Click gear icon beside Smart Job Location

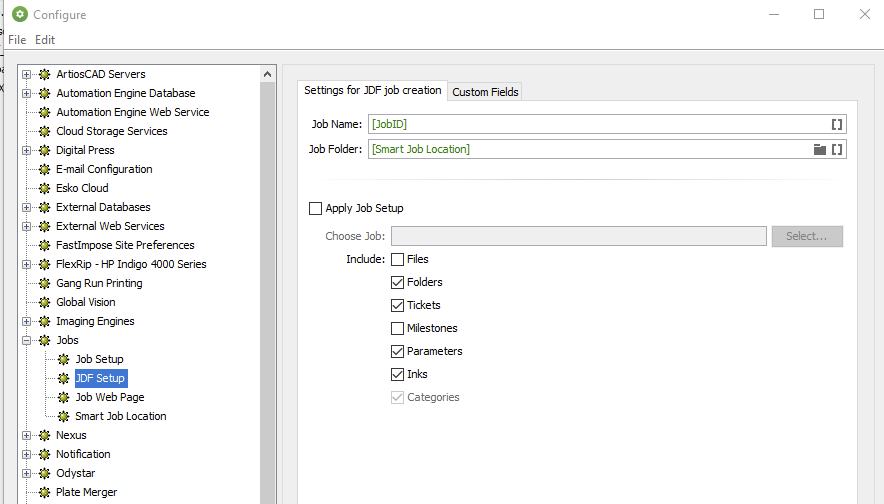64,416
